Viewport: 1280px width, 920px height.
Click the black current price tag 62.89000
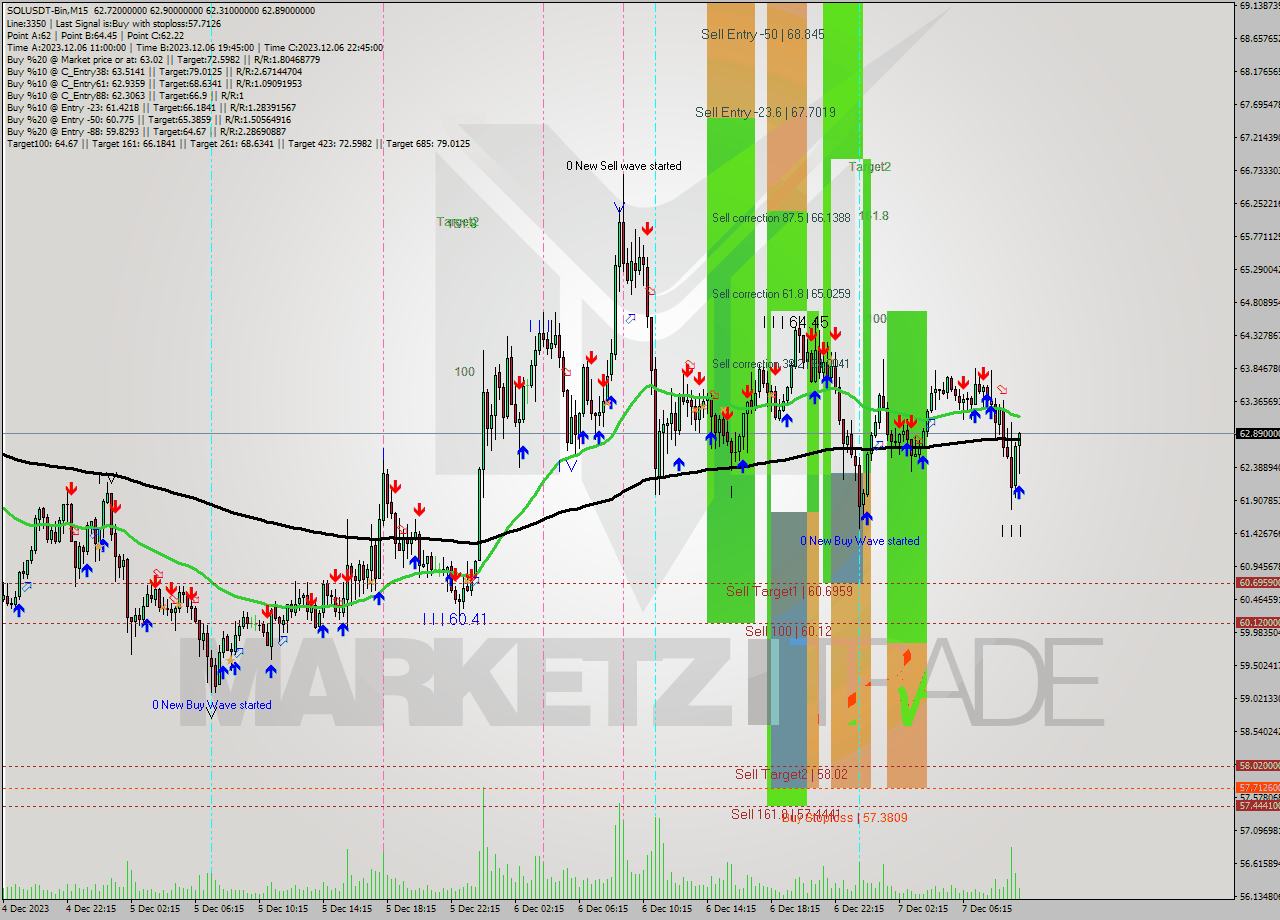tap(1258, 434)
